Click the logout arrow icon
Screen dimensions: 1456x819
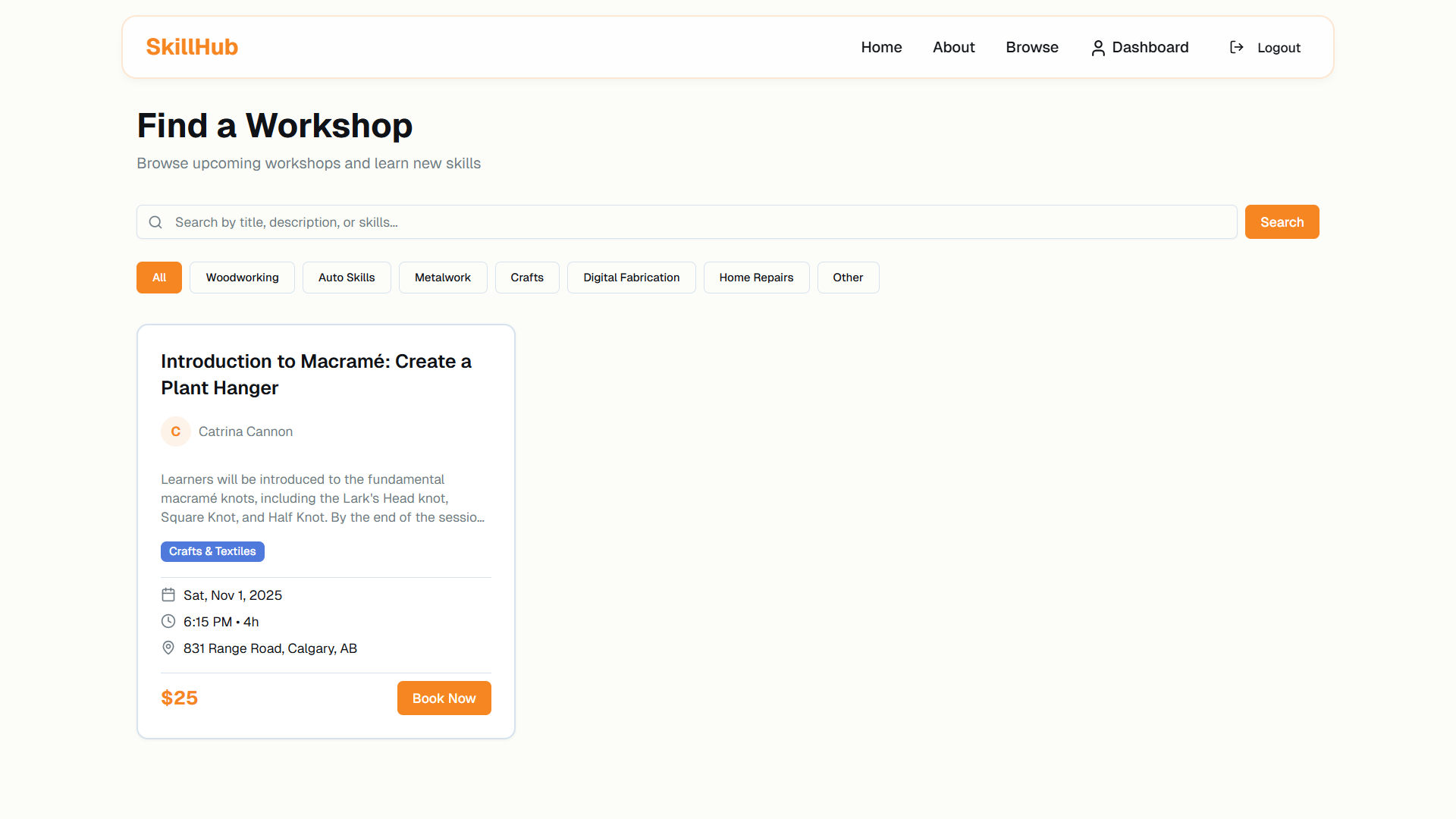(x=1236, y=48)
